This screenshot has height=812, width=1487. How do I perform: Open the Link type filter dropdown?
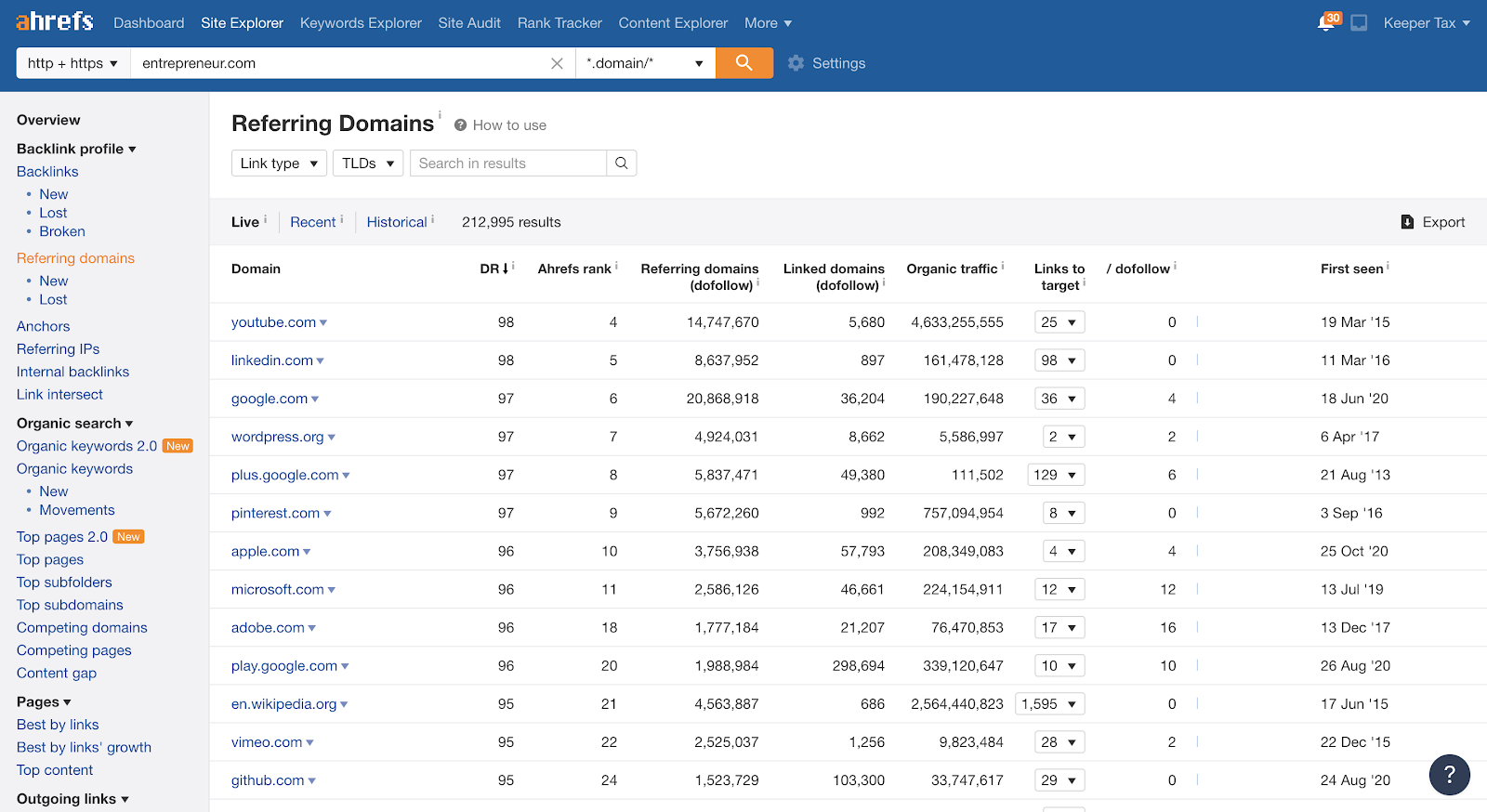coord(279,164)
